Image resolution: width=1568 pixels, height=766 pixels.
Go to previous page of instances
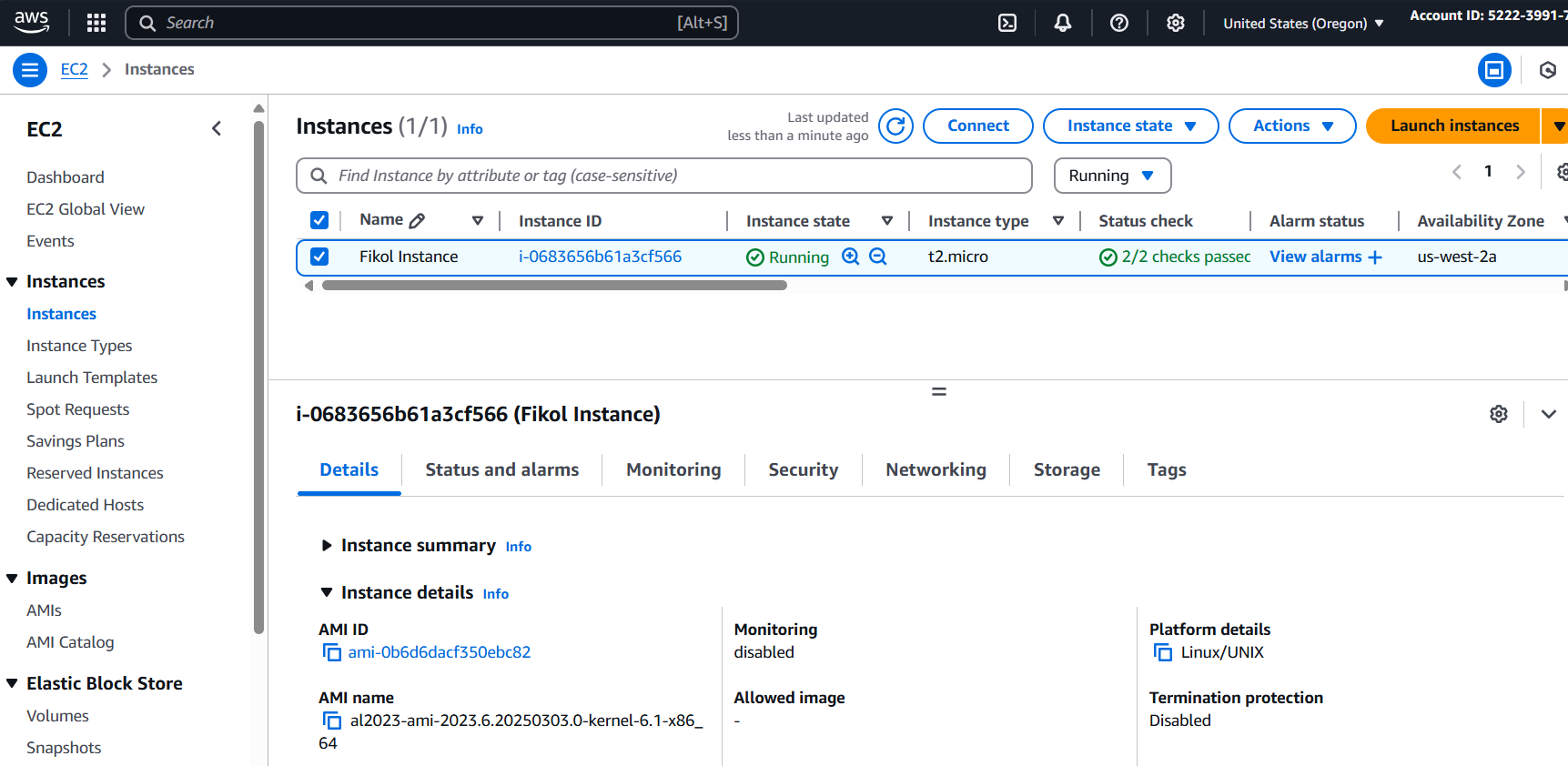(1457, 172)
